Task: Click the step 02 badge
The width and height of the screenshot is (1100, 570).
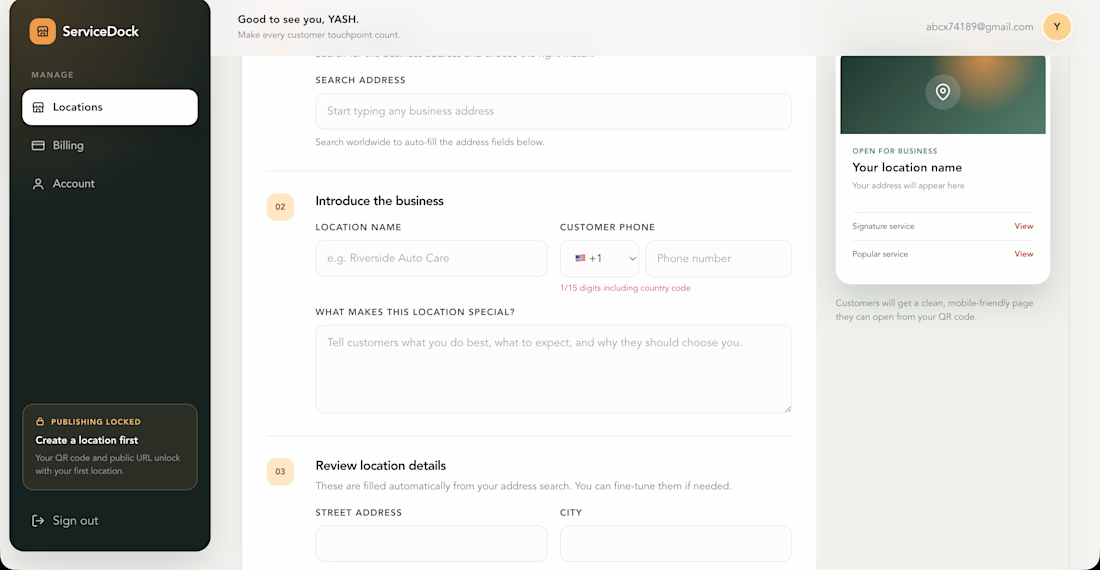Action: (x=280, y=207)
